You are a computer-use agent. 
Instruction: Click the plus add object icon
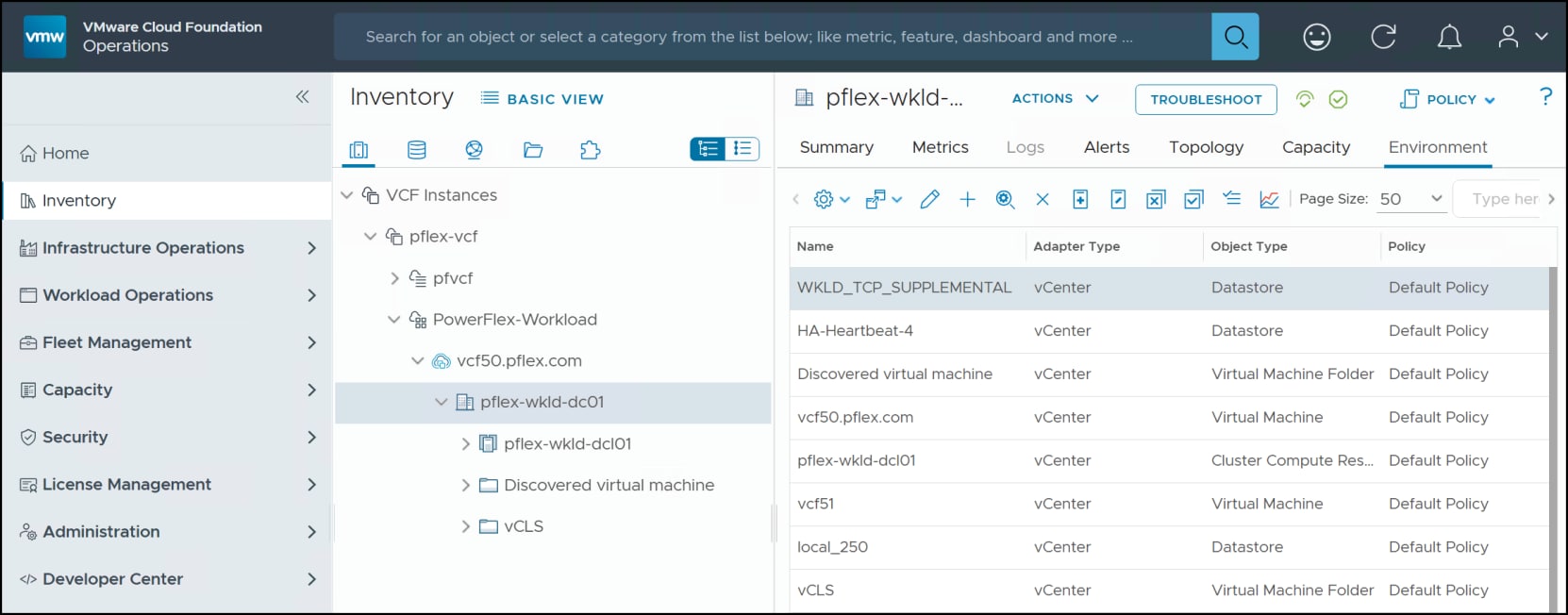click(x=967, y=199)
